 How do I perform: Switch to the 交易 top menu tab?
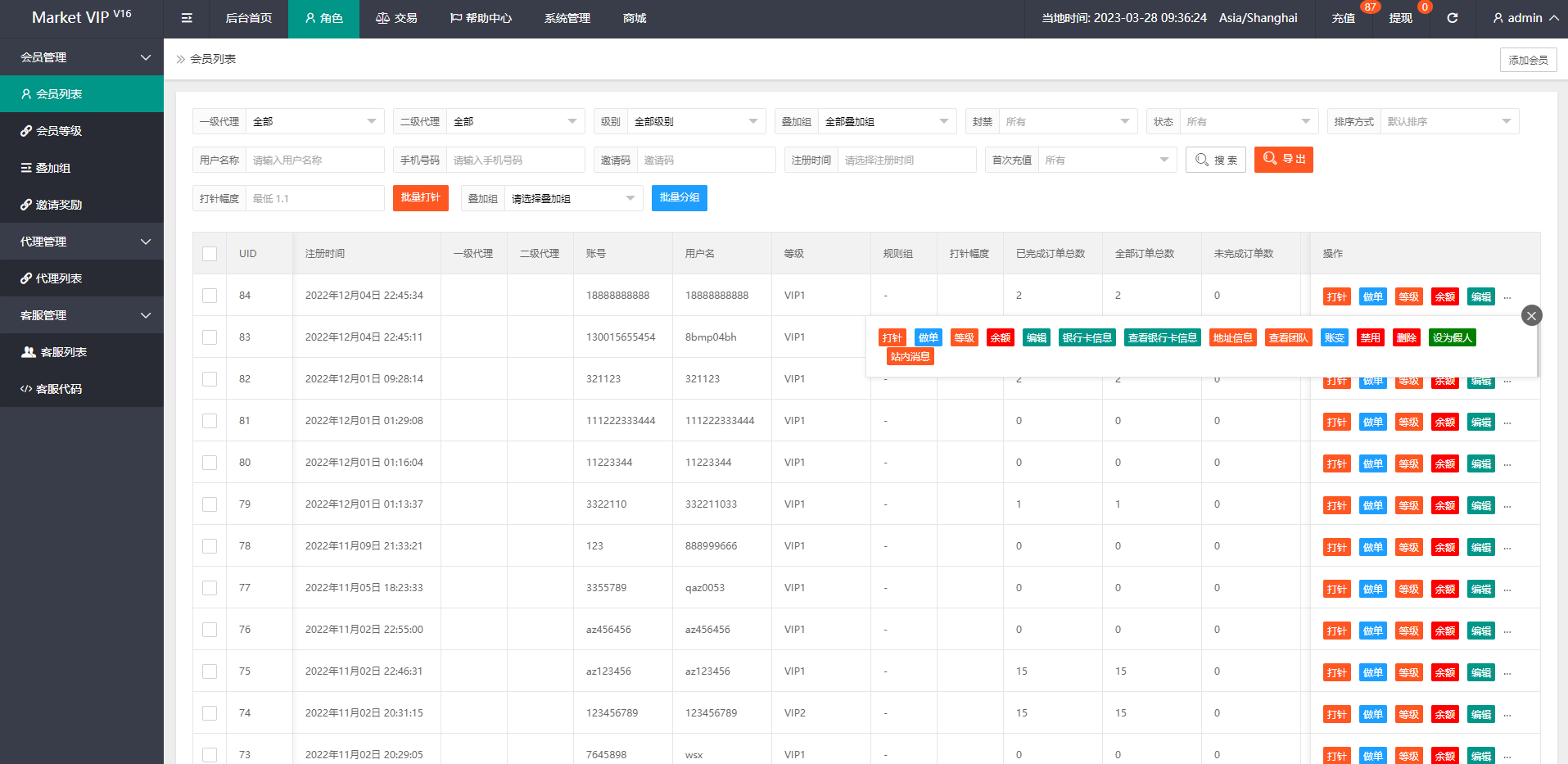tap(396, 18)
